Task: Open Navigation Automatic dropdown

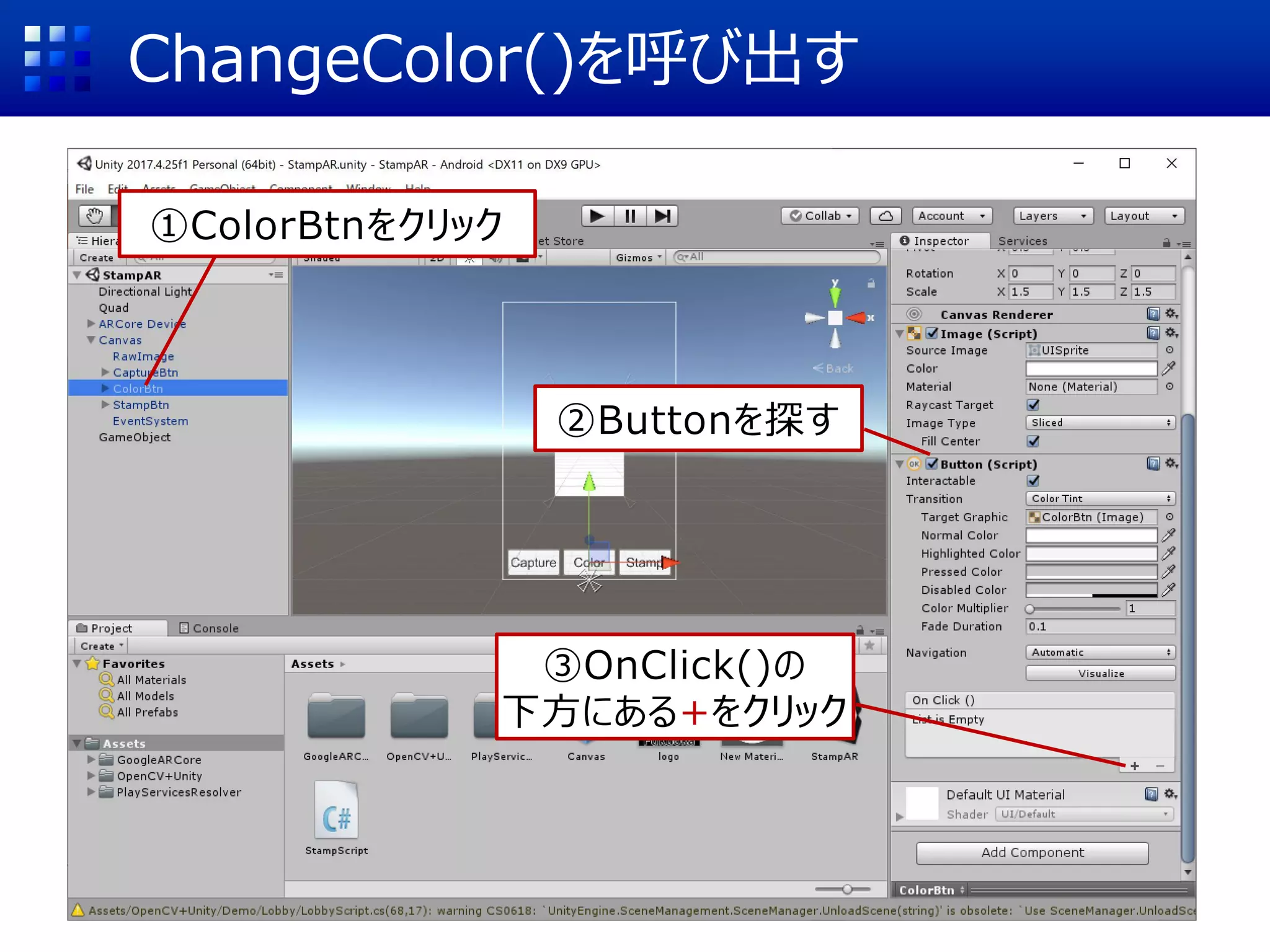Action: coord(1101,652)
